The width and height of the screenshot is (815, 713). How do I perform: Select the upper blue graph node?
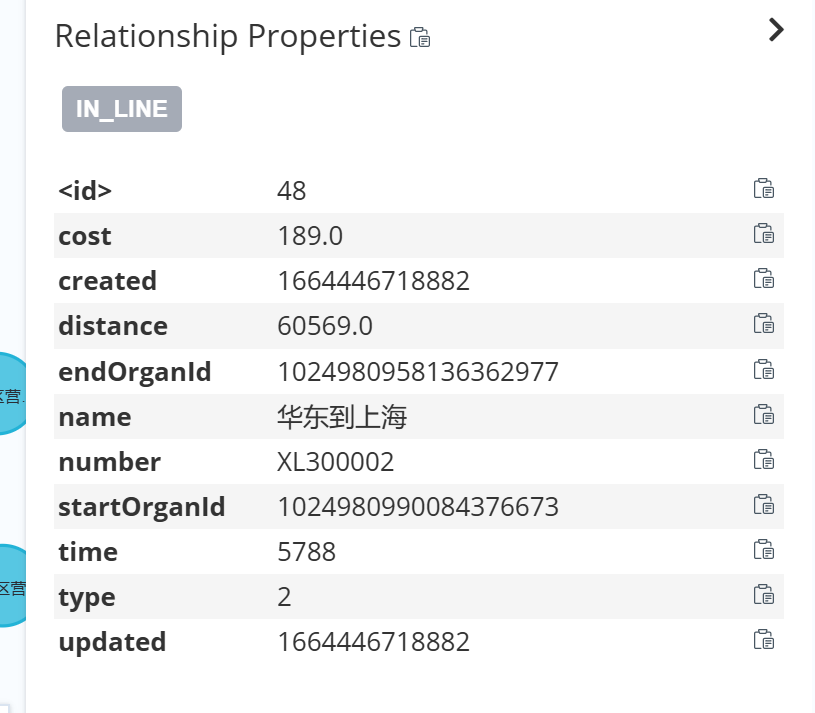10,393
